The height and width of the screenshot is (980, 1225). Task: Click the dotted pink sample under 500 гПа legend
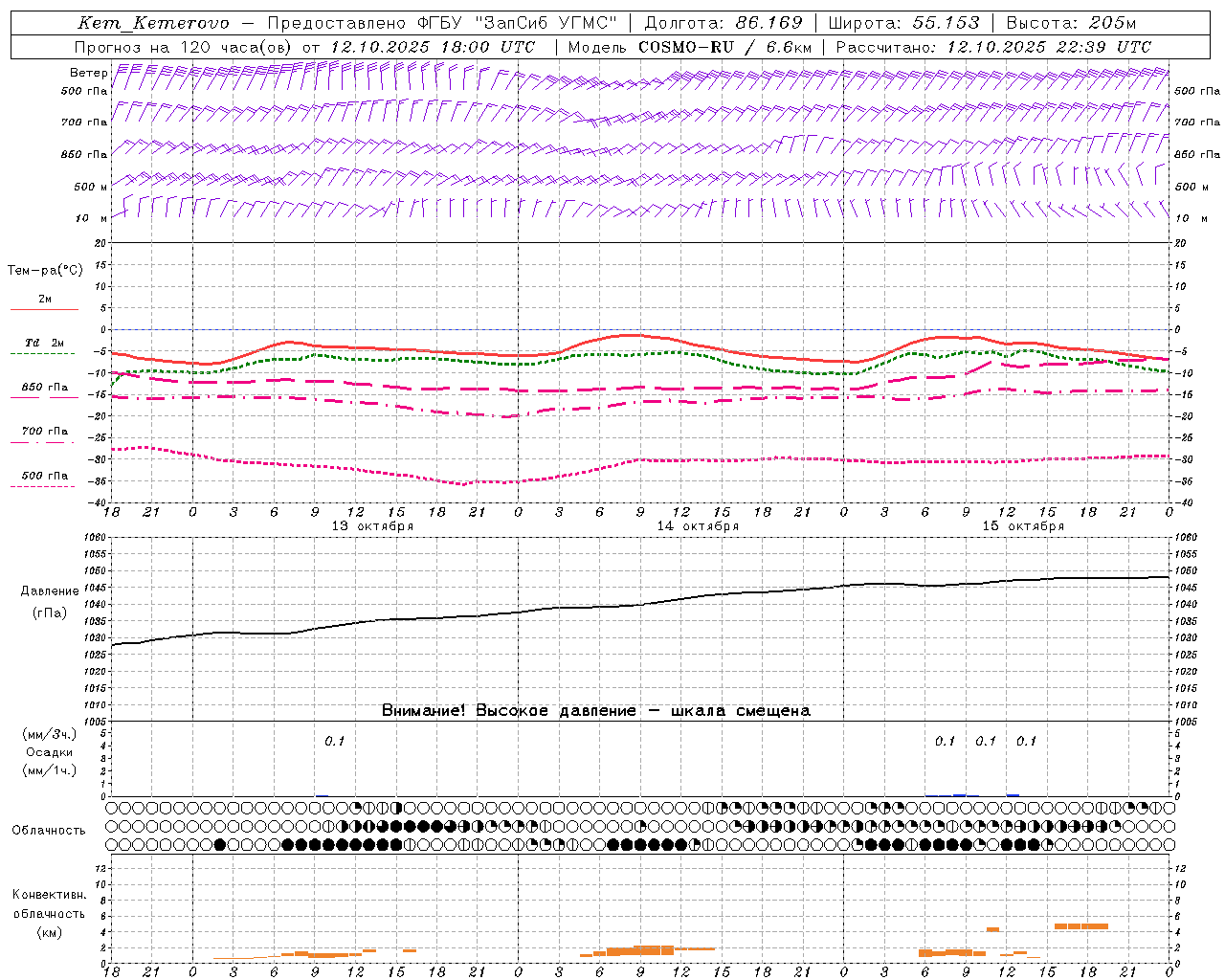(x=44, y=487)
